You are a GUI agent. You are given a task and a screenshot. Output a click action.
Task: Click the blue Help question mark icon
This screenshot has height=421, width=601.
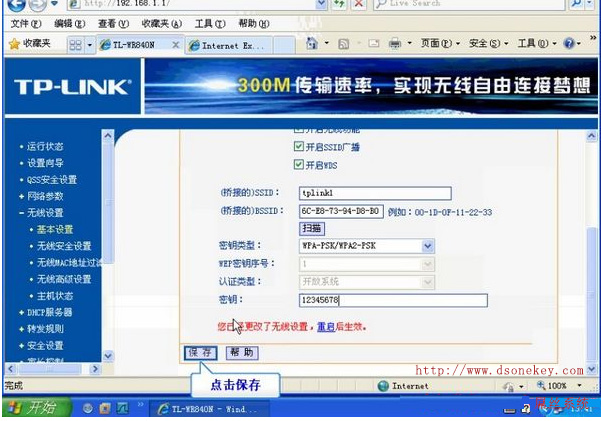(x=570, y=43)
